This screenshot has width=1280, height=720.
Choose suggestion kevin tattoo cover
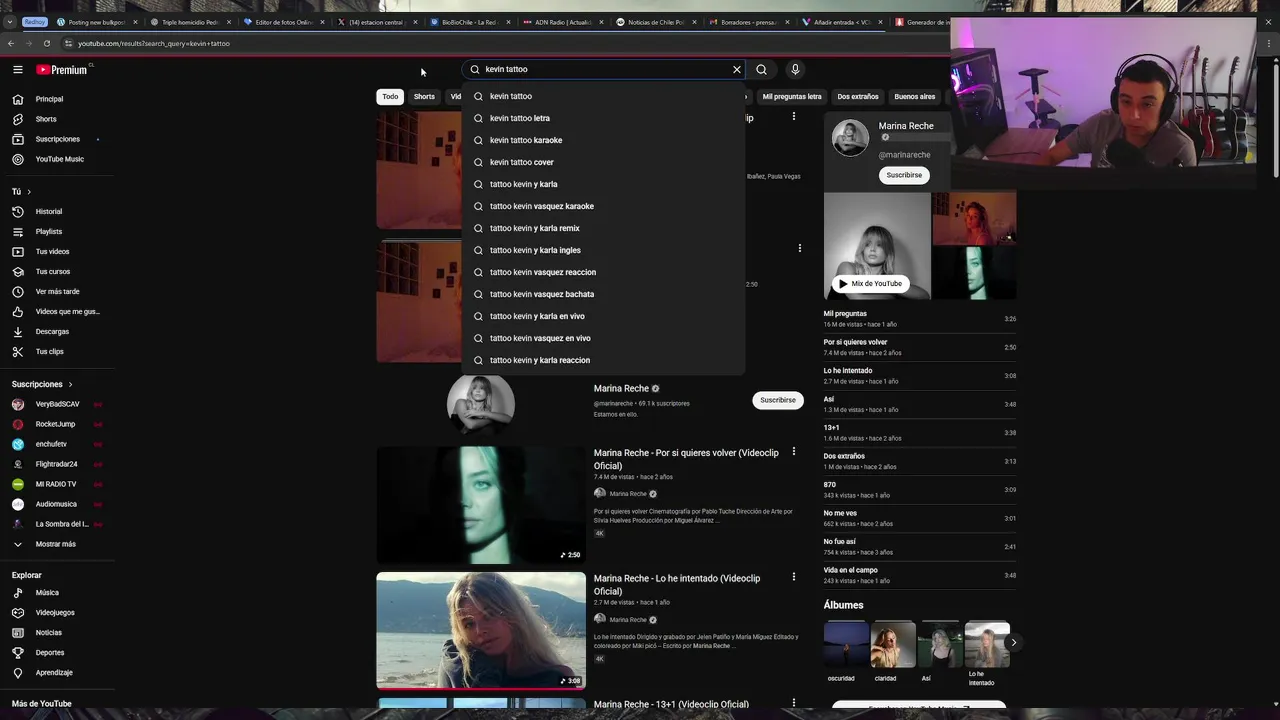(x=603, y=162)
